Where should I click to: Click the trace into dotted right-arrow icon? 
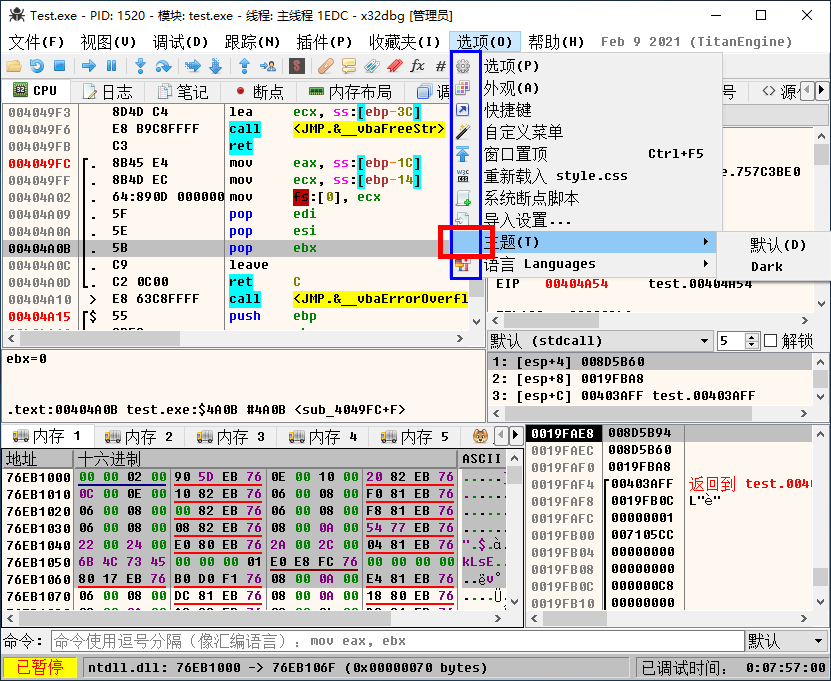coord(192,66)
